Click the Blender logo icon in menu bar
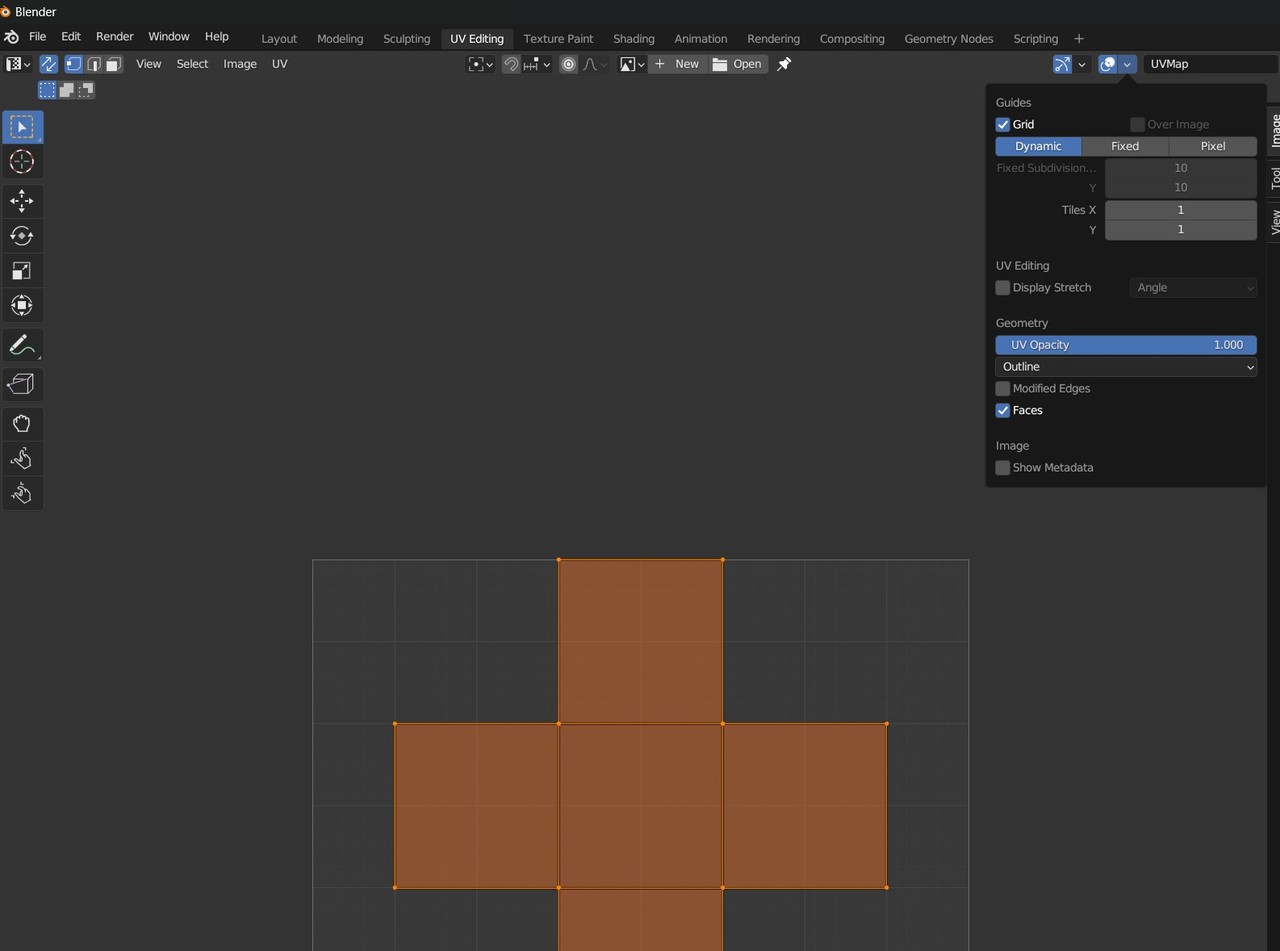The image size is (1280, 951). coord(11,37)
